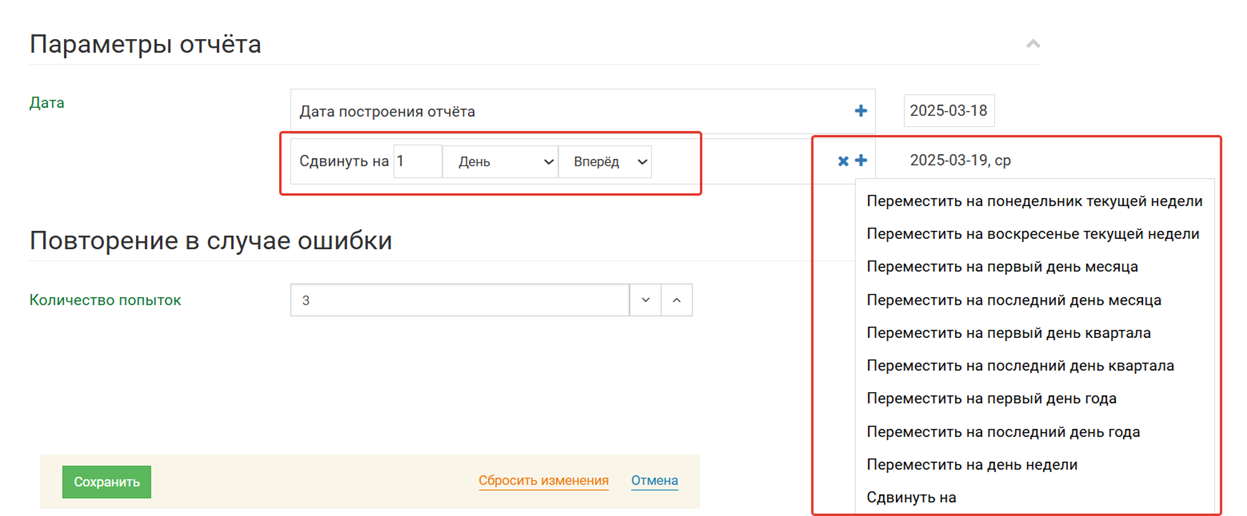Open the День unit dropdown

tap(500, 162)
